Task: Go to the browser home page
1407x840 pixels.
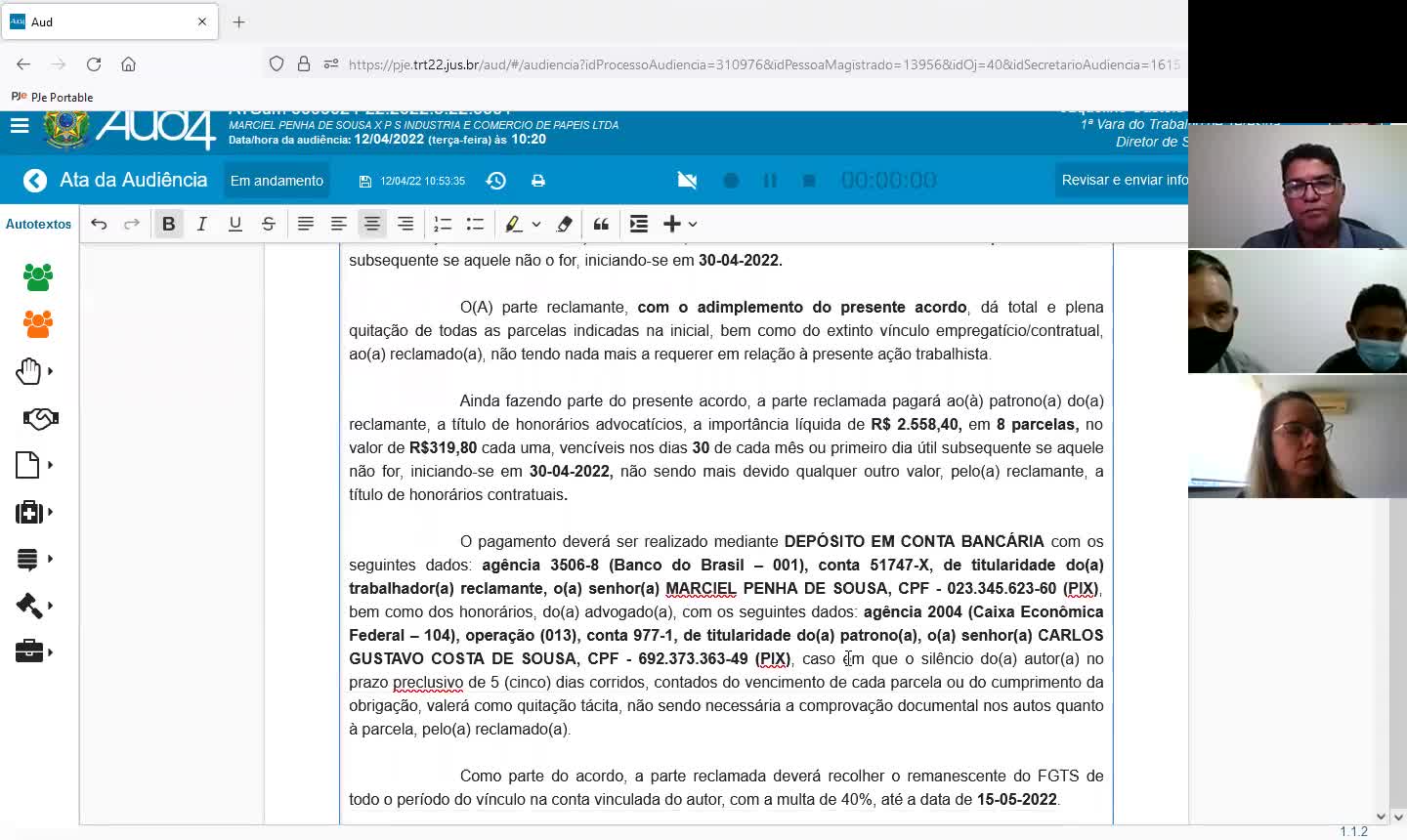Action: pyautogui.click(x=128, y=64)
